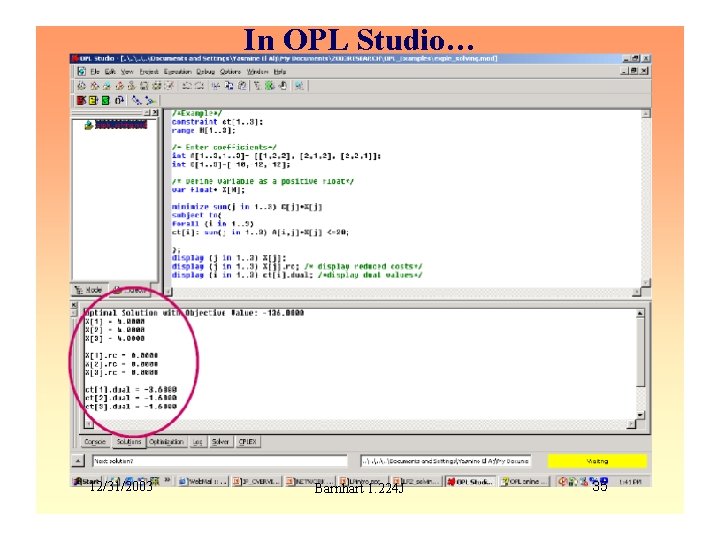Open the Edit menu
This screenshot has width=720, height=540.
coord(110,72)
